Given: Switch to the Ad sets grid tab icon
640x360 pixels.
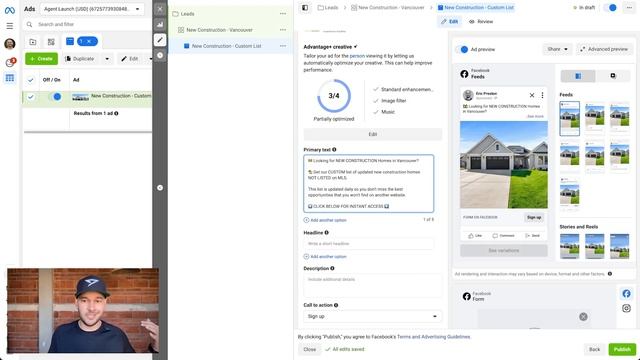Looking at the screenshot, I should click(51, 42).
